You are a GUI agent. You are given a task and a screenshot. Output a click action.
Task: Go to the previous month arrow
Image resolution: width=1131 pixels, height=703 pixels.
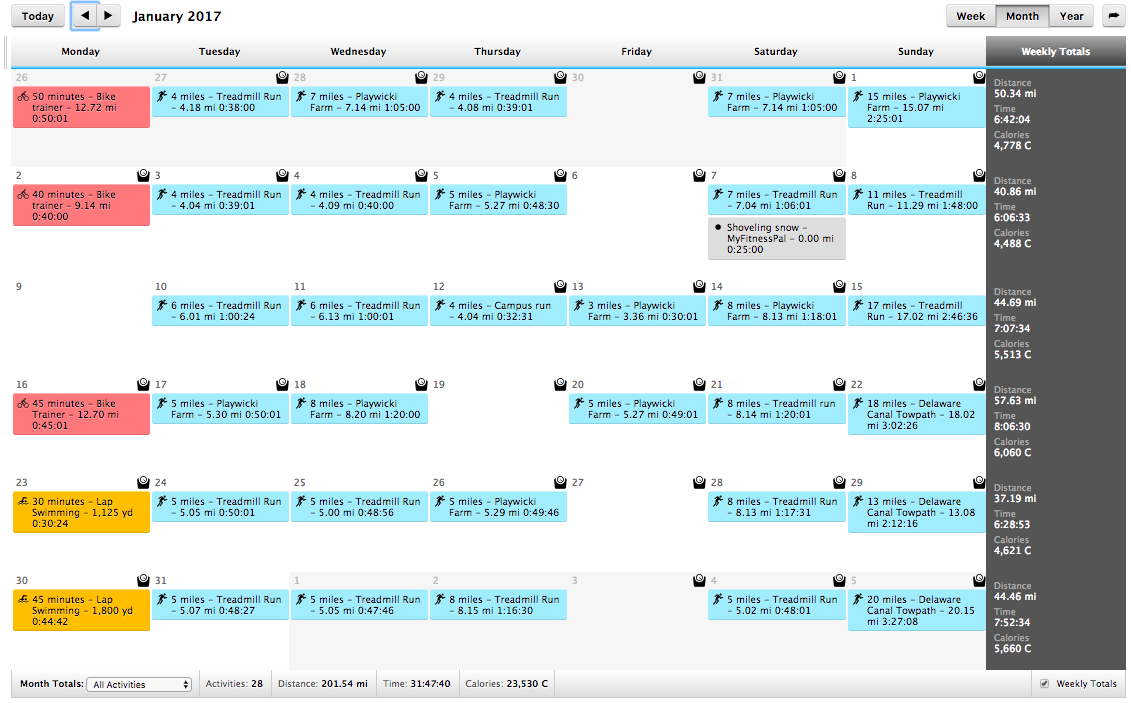pos(85,16)
